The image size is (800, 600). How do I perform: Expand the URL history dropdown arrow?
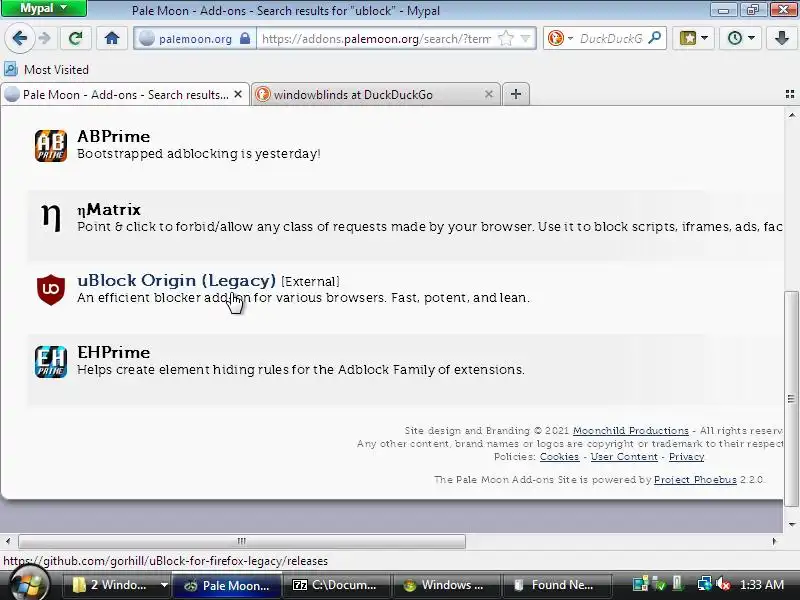click(x=526, y=38)
